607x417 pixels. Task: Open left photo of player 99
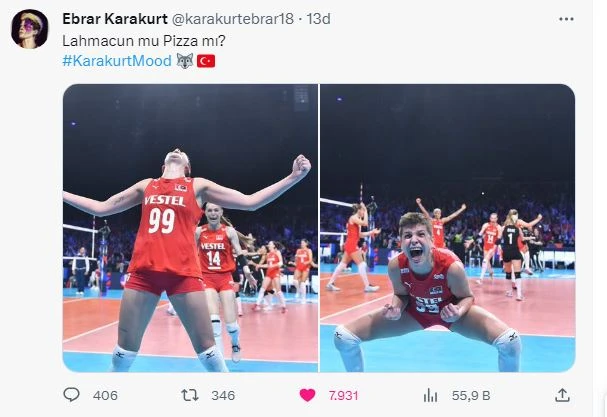coord(190,228)
